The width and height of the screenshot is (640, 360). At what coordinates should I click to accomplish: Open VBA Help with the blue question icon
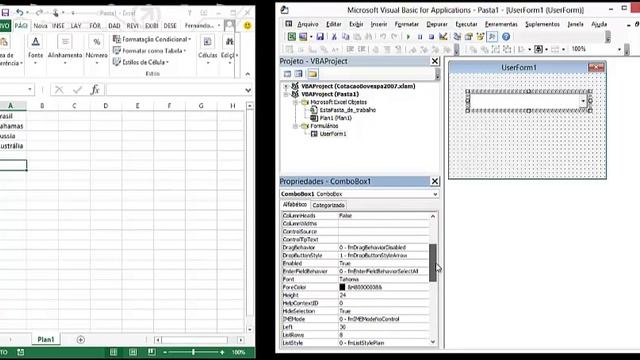coord(506,37)
